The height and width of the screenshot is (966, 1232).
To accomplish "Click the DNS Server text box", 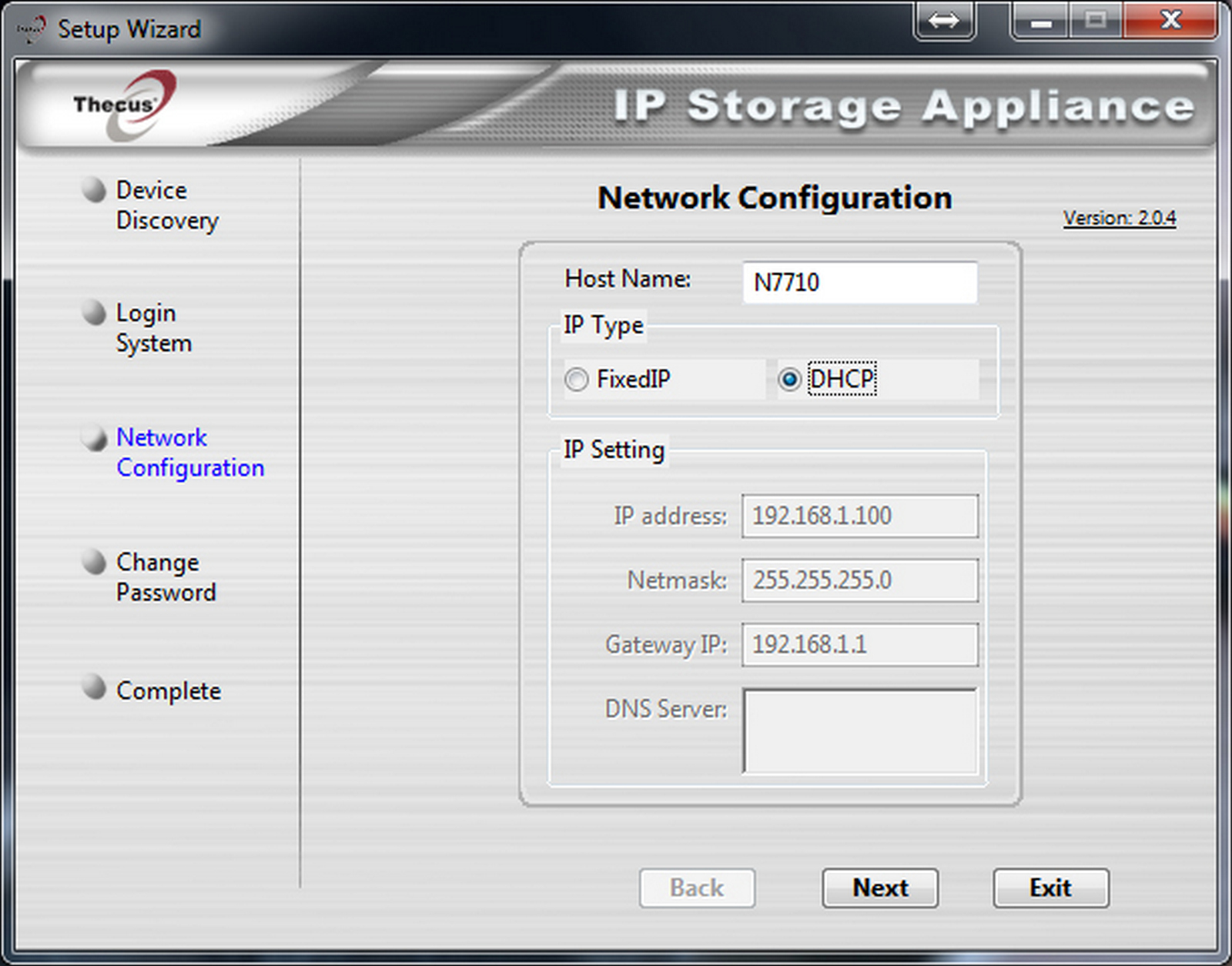I will click(859, 730).
